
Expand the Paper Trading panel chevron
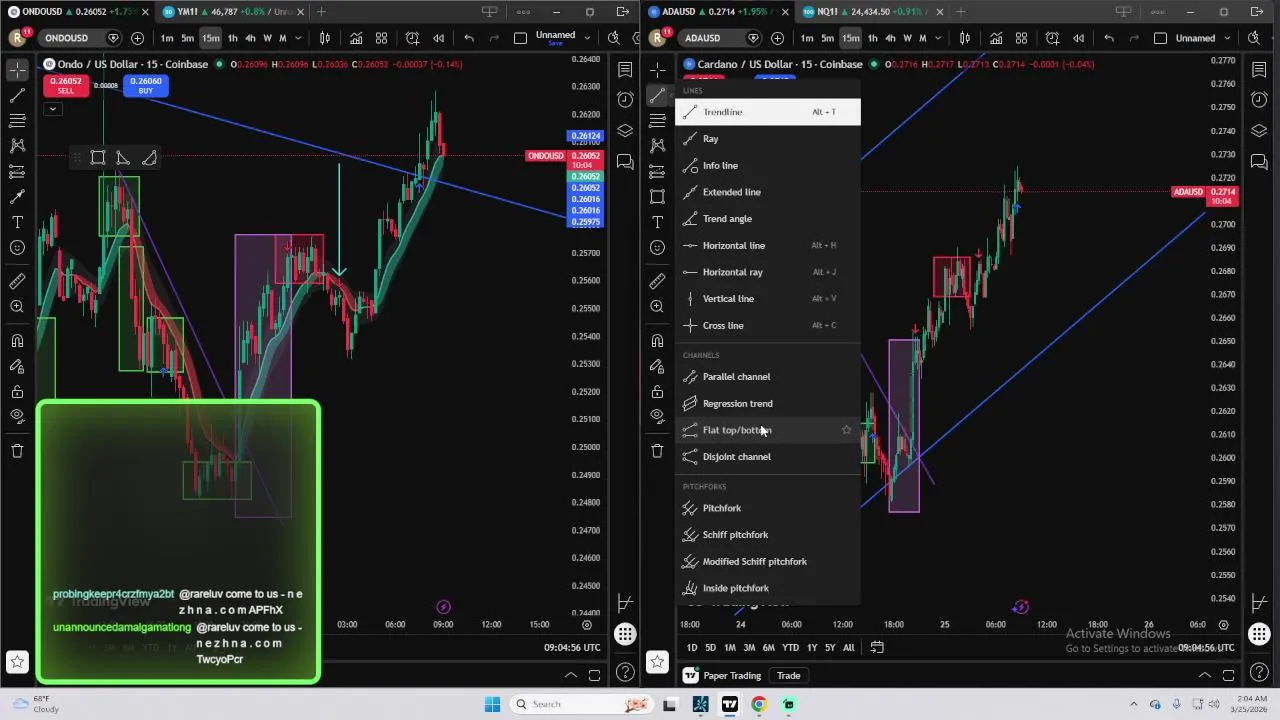tap(1205, 676)
